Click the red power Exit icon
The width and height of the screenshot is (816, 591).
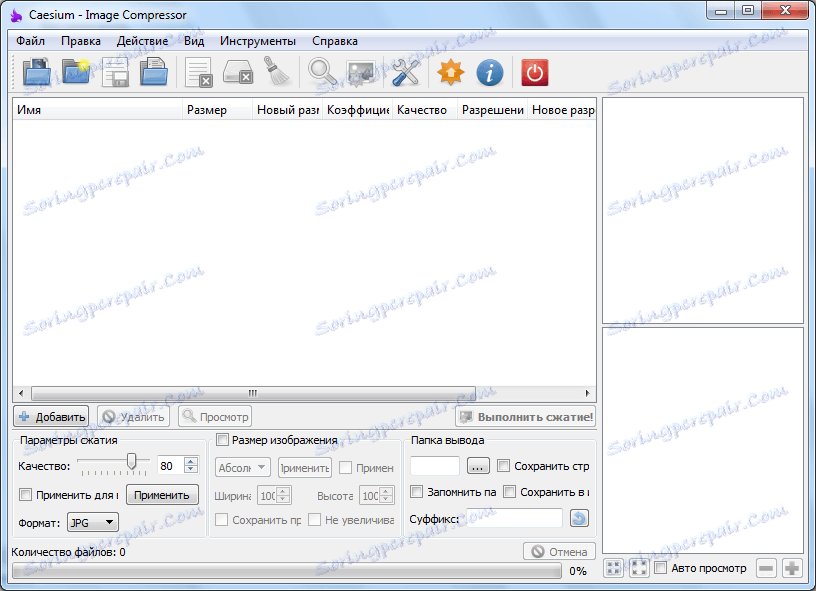coord(534,72)
